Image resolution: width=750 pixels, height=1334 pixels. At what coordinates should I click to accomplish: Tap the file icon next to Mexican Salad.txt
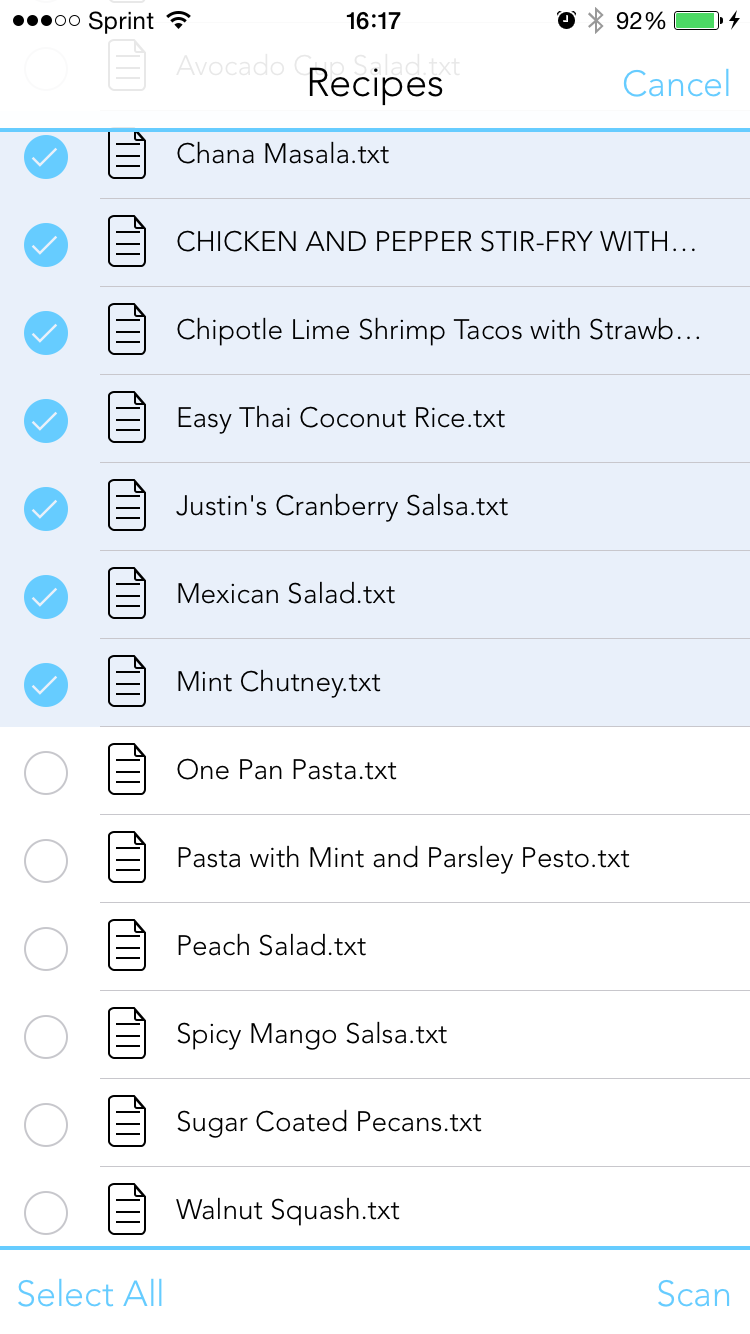click(x=127, y=594)
